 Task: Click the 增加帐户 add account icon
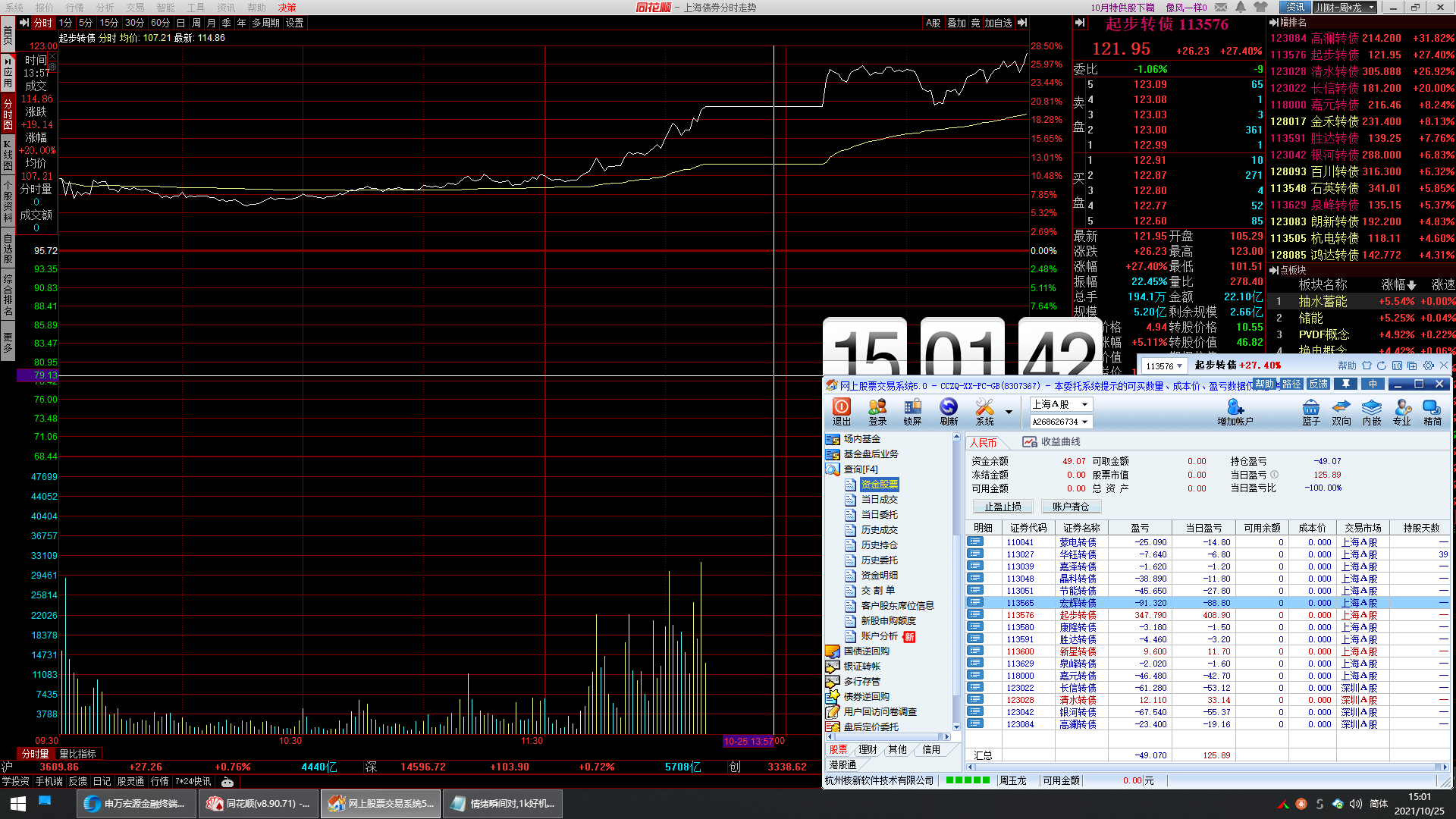1235,412
